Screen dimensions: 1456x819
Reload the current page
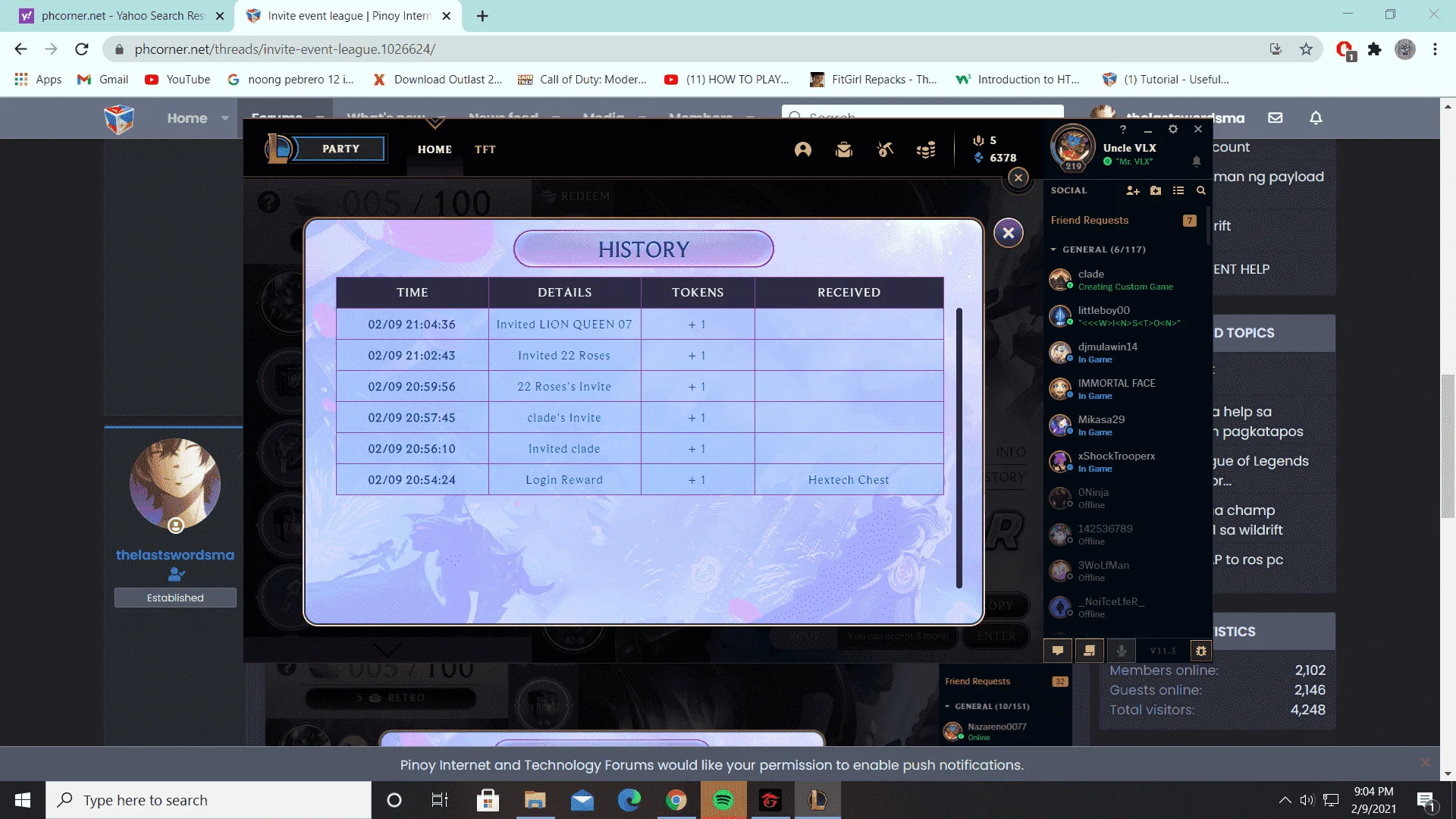[x=82, y=49]
